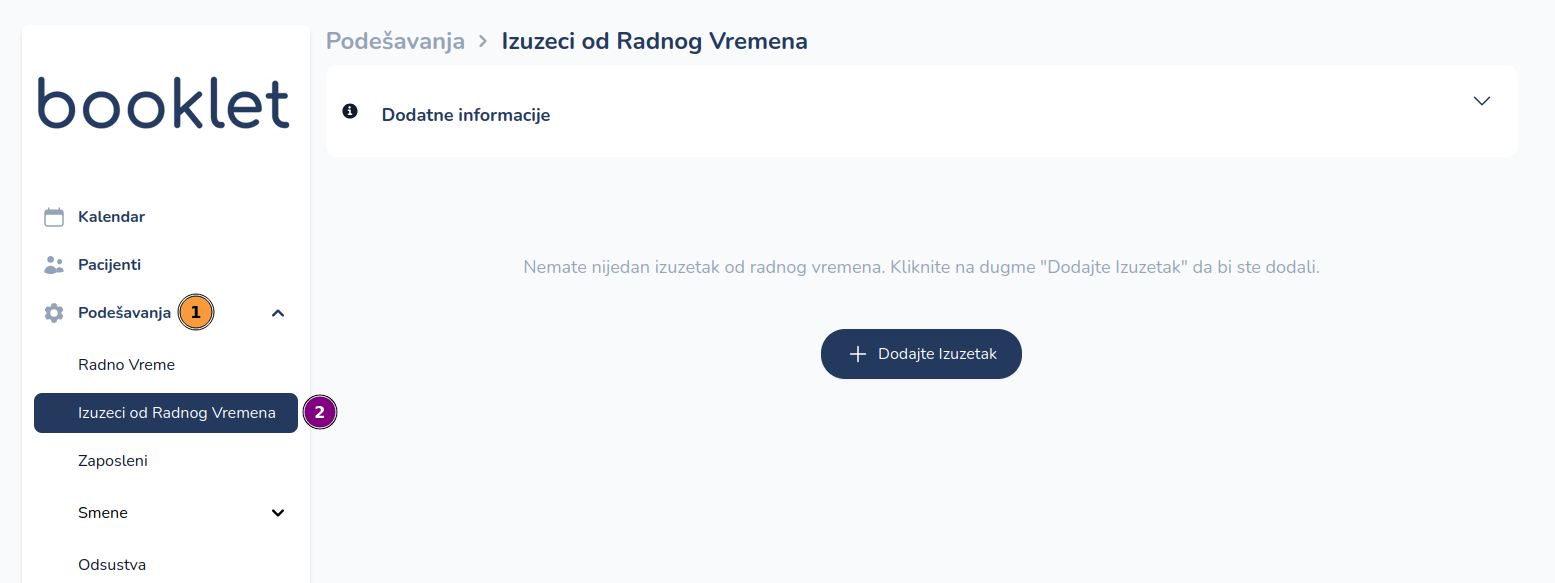1555x583 pixels.
Task: Click the Pacijenti people icon
Action: point(54,265)
